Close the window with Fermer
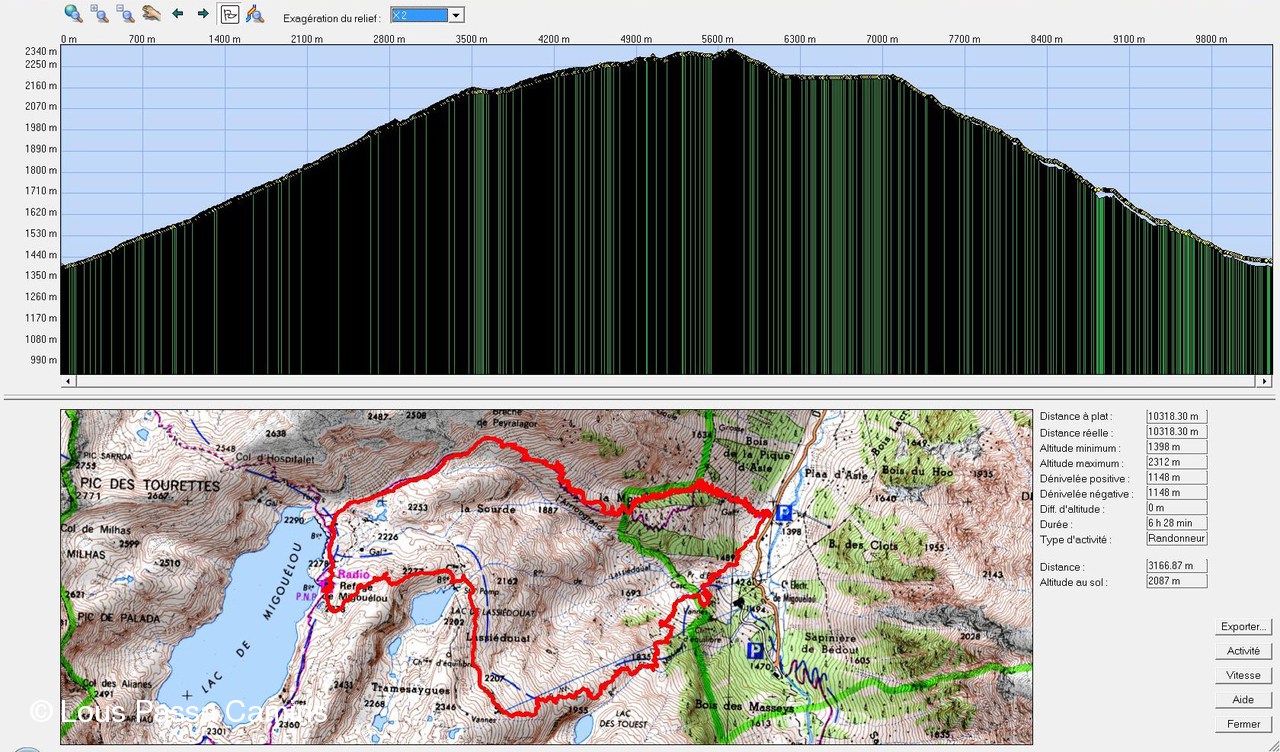This screenshot has height=752, width=1280. (x=1243, y=724)
